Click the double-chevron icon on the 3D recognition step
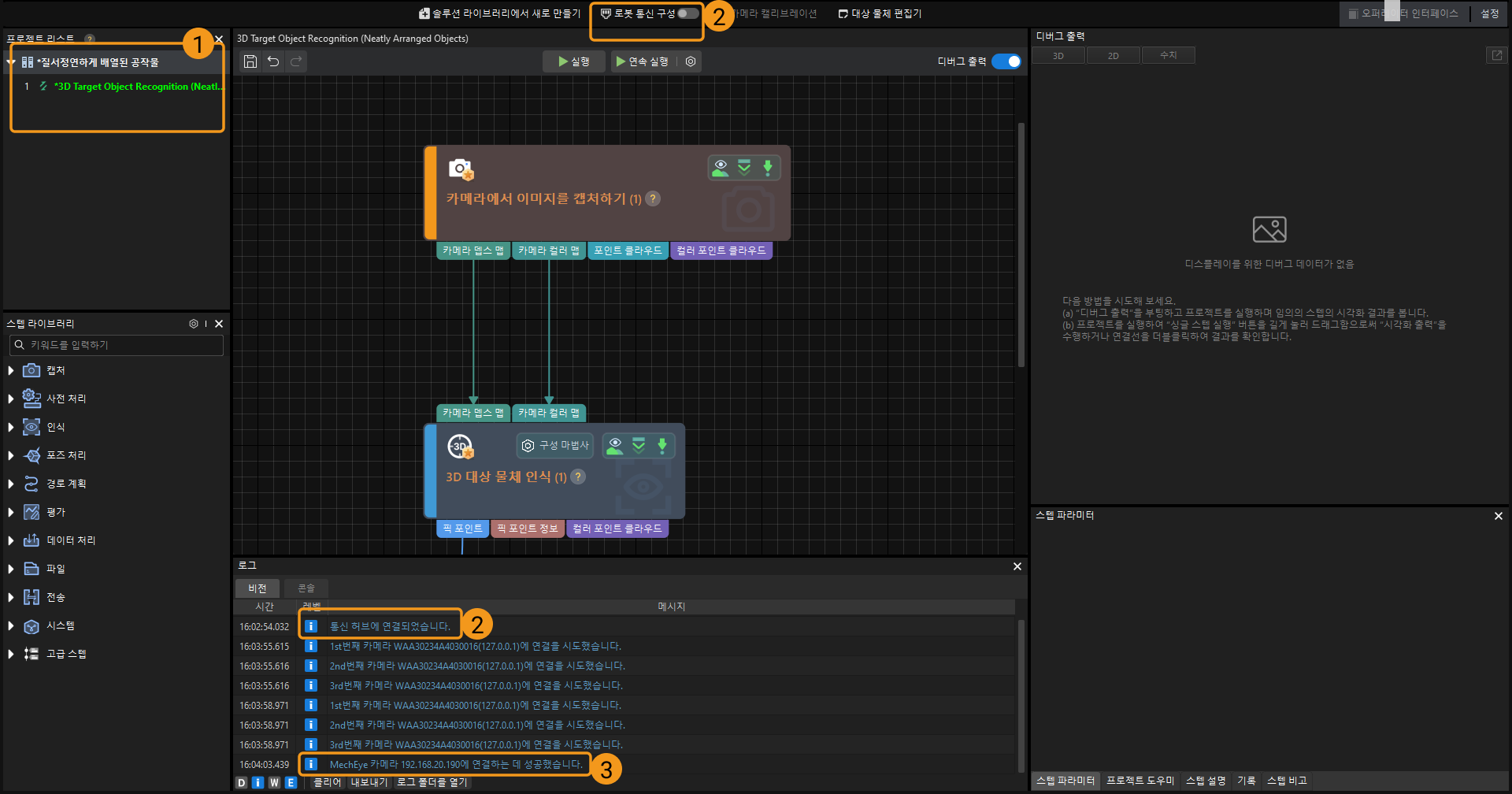 click(639, 446)
